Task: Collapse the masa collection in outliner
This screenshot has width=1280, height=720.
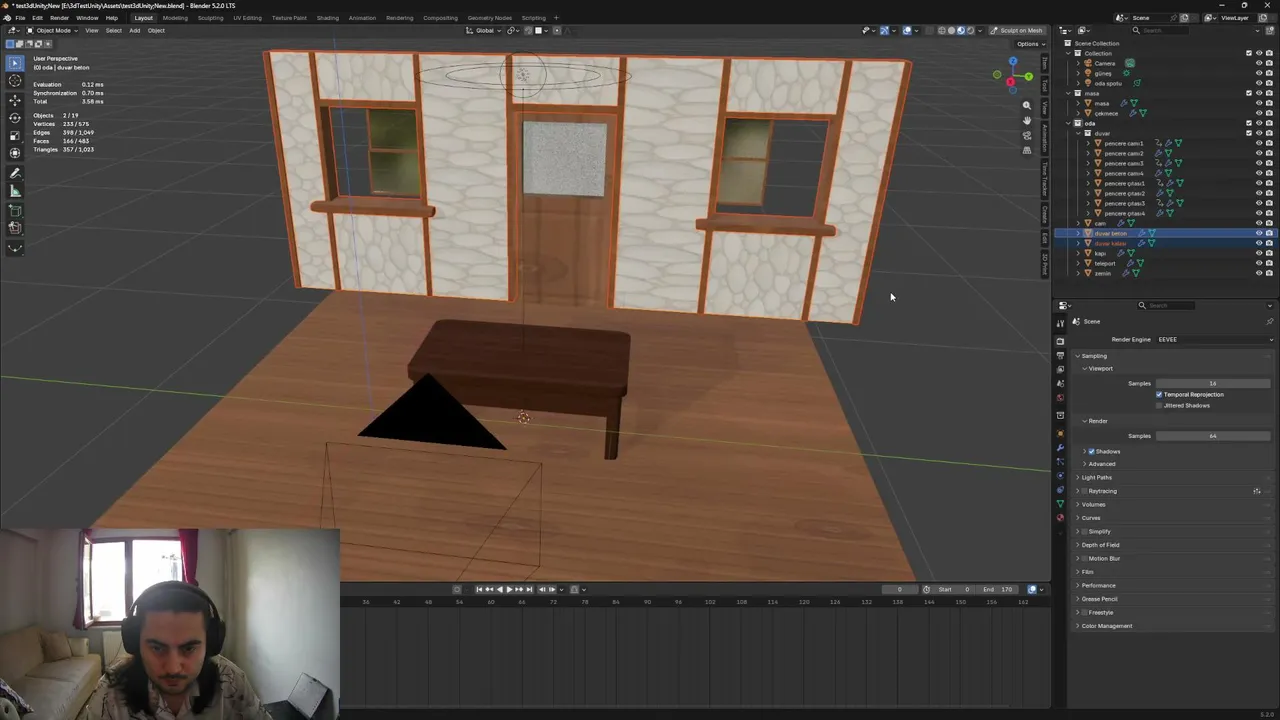Action: click(x=1068, y=93)
